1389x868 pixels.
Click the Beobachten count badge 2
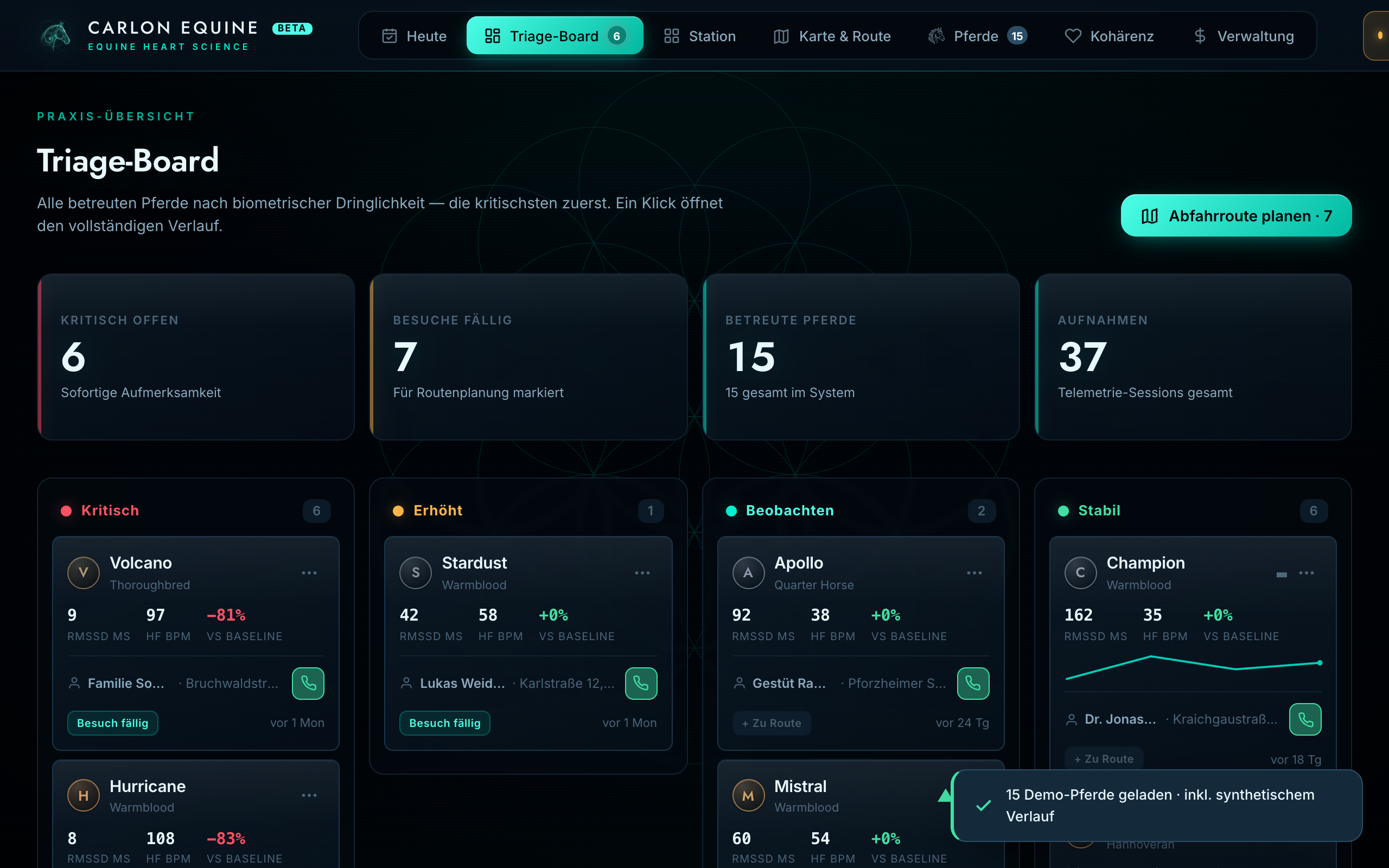coord(981,510)
